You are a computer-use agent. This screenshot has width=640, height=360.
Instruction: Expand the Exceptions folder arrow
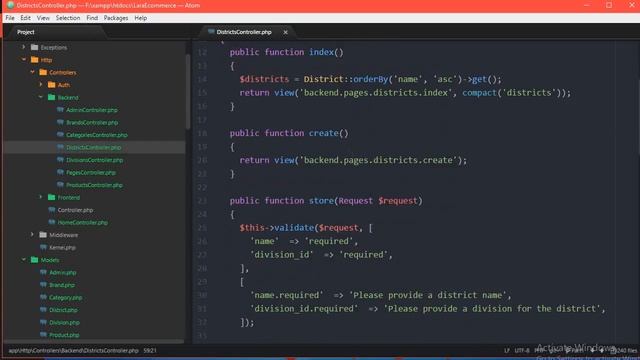point(24,47)
